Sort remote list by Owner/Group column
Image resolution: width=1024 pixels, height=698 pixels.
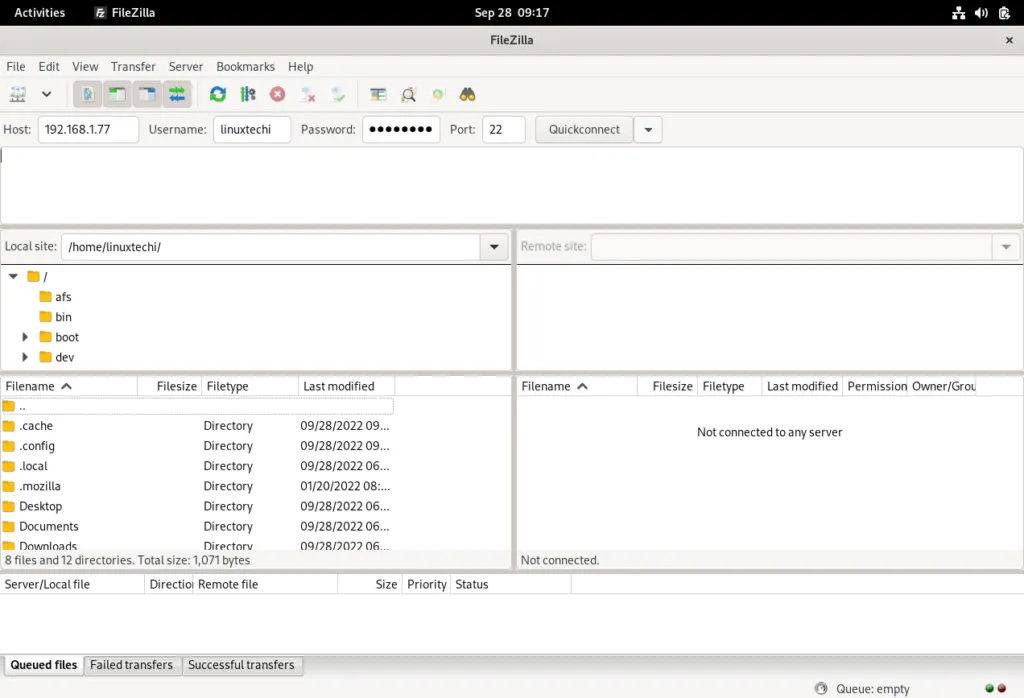942,386
